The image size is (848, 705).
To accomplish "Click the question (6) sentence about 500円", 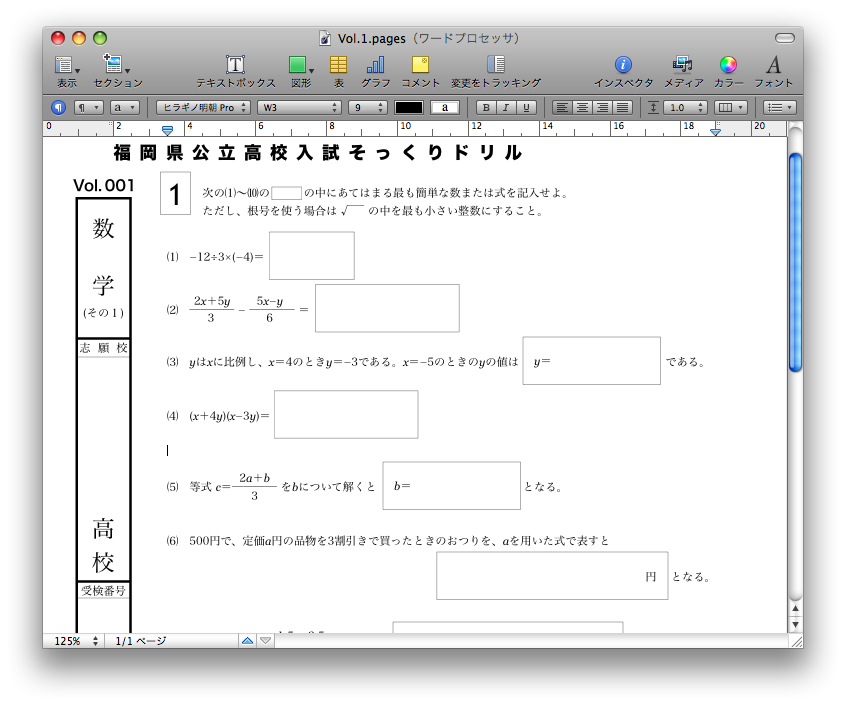I will [399, 541].
